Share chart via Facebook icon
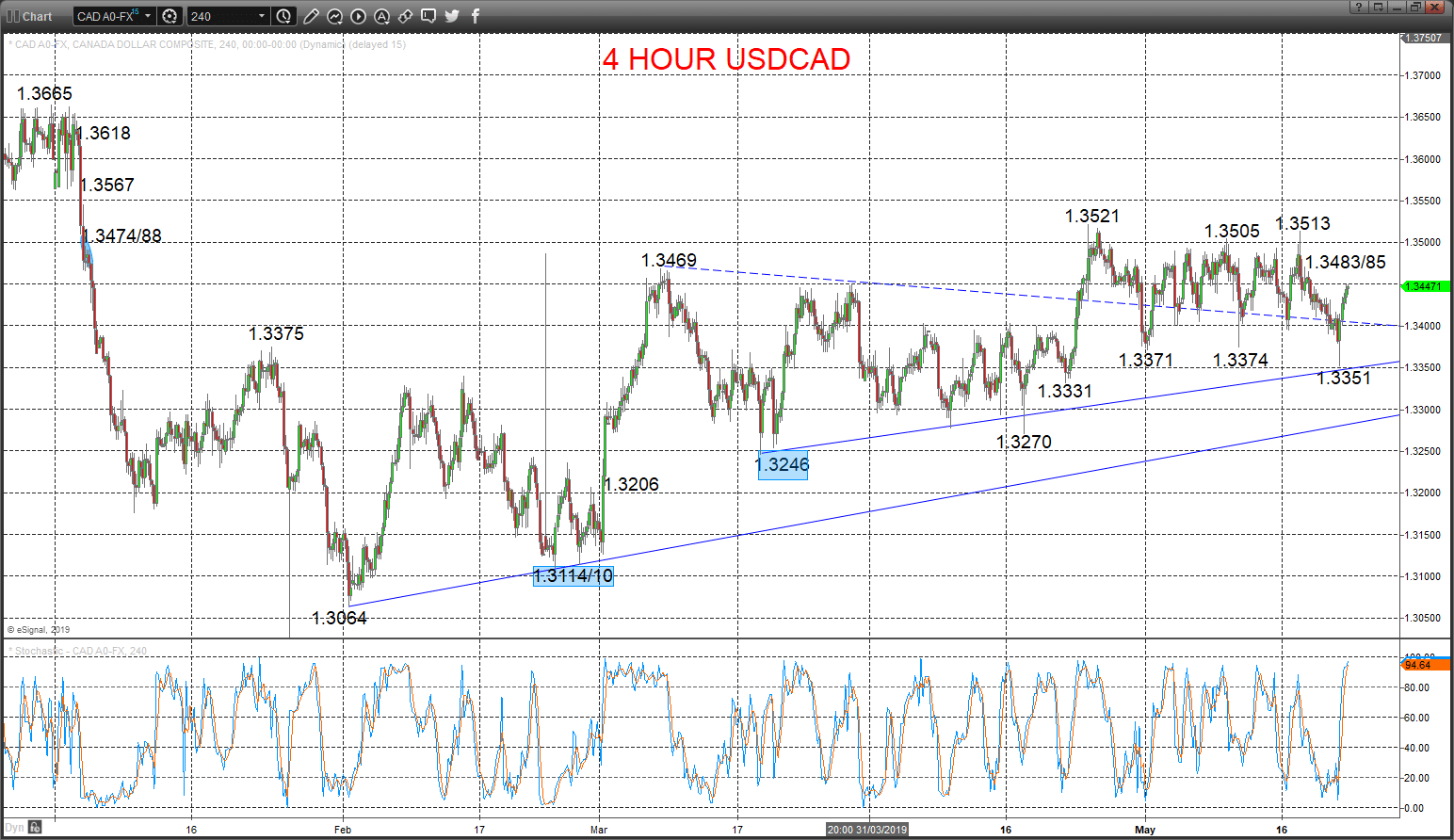Image resolution: width=1454 pixels, height=840 pixels. 475,16
